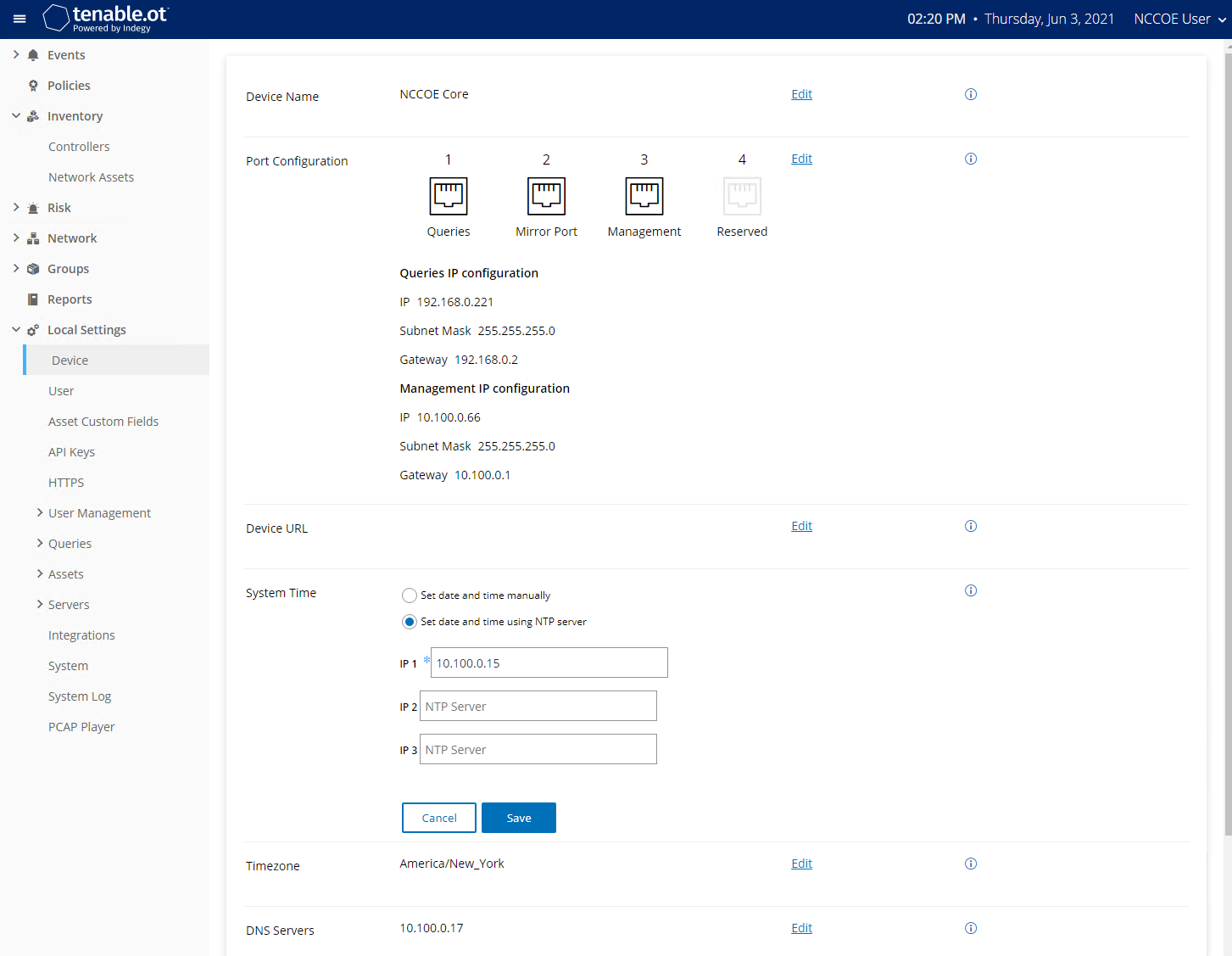Expand the Groups section chevron

click(x=16, y=268)
